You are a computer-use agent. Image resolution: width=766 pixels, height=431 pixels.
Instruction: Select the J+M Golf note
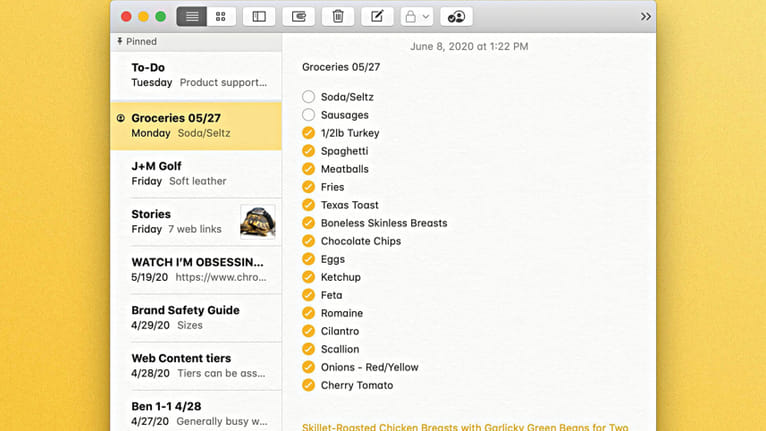pyautogui.click(x=195, y=173)
